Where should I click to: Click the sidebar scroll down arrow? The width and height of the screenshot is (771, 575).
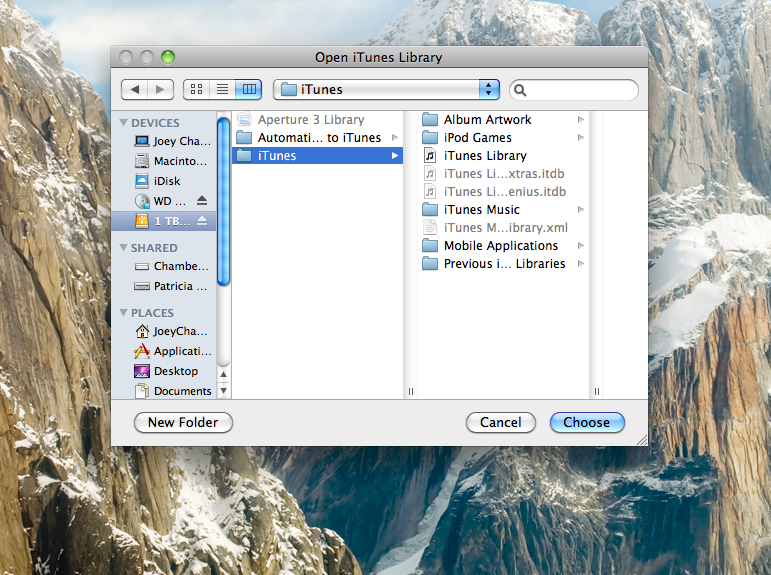223,391
